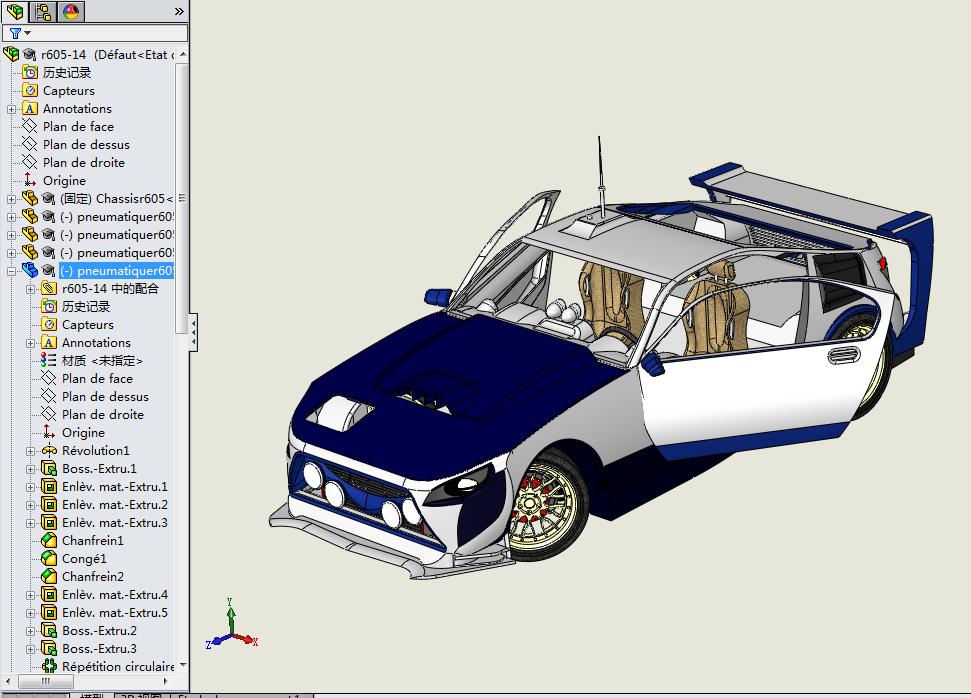
Task: Select the Enlèv. mat.-Extru.4 cut feature
Action: tap(114, 595)
